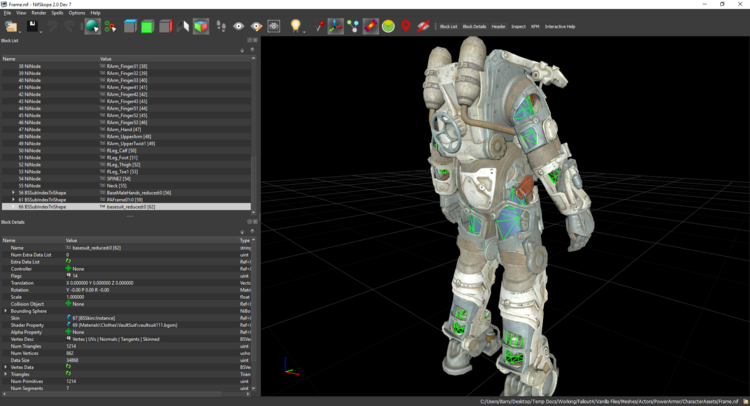This screenshot has width=750, height=406.
Task: Toggle Block Details panel toolbar button
Action: coord(474,27)
